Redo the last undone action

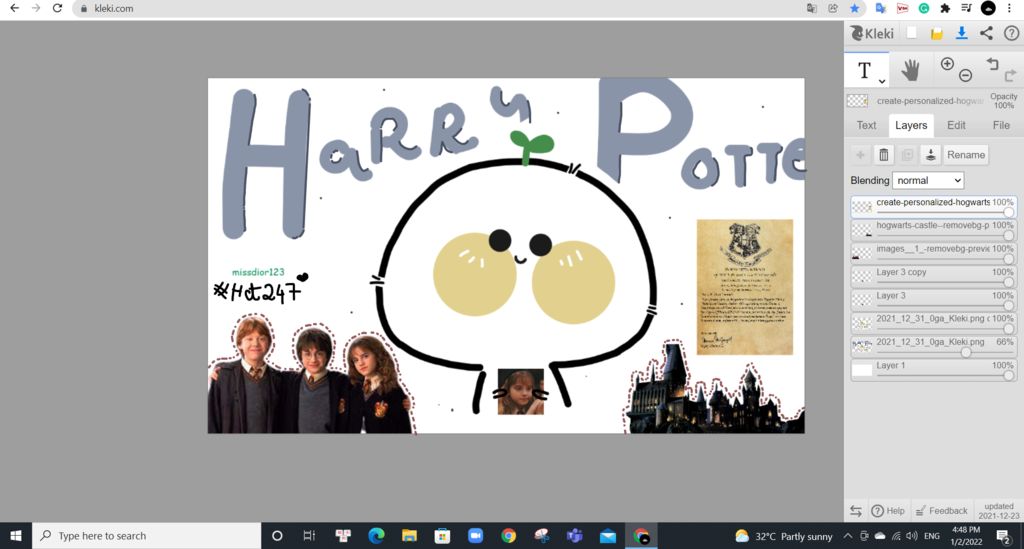[x=1010, y=75]
